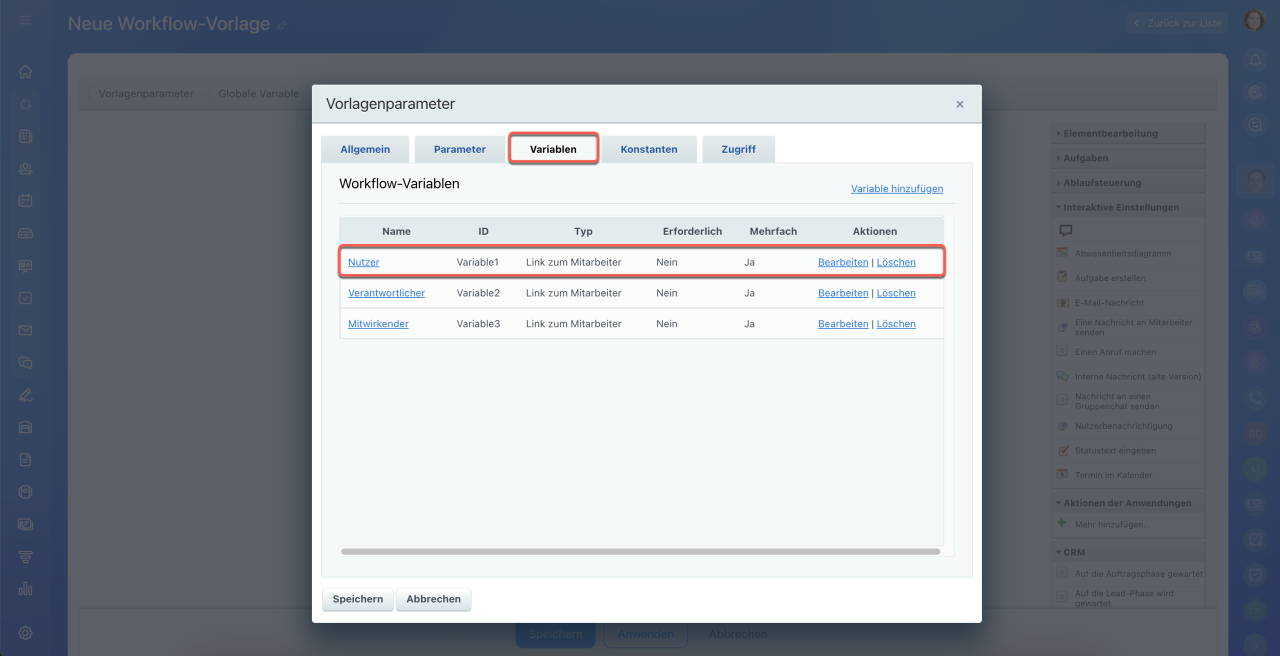The image size is (1280, 656).
Task: Open the hamburger main menu
Action: [x=25, y=21]
